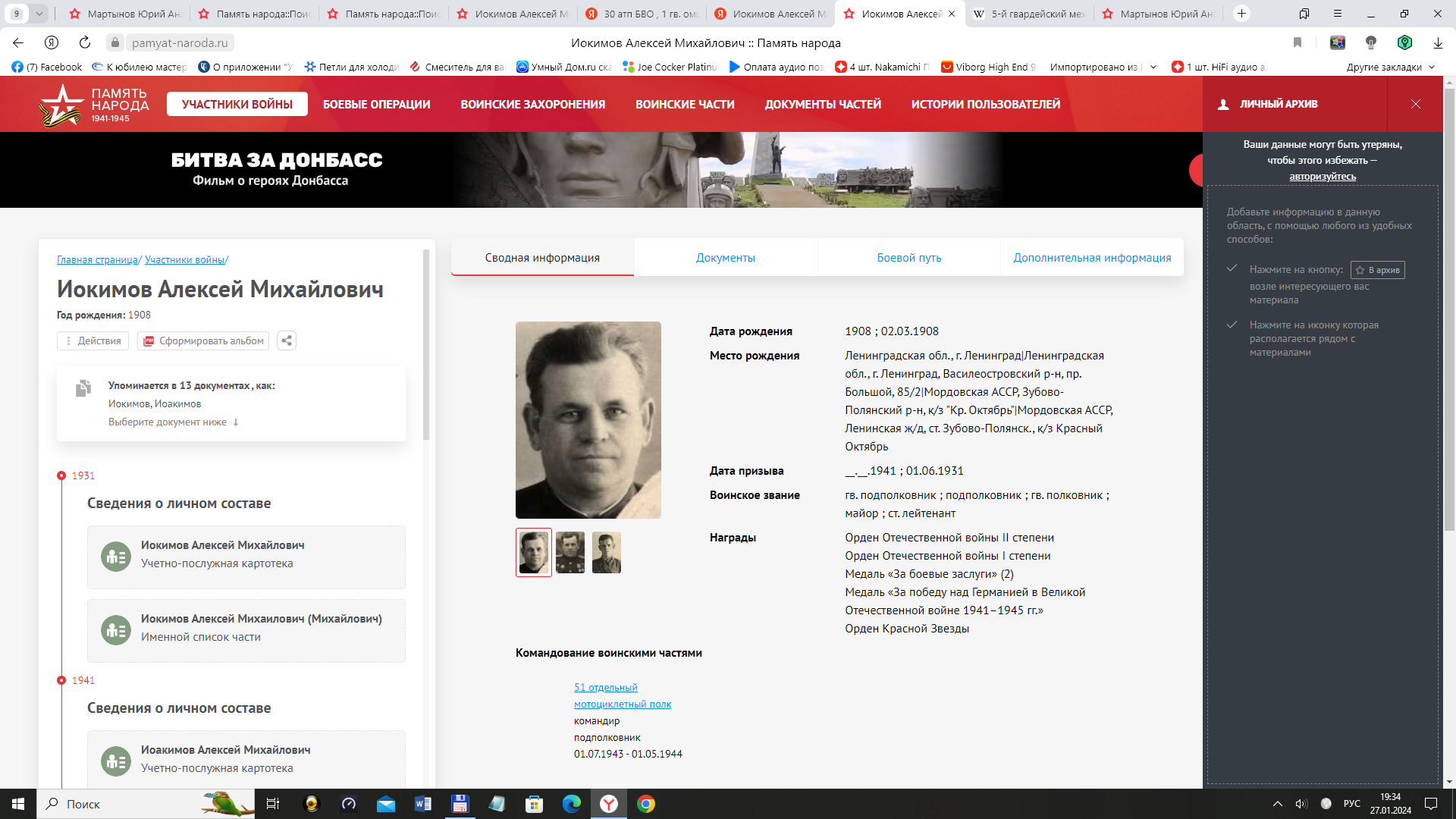1456x819 pixels.
Task: Click the volume icon in system tray
Action: [1301, 804]
